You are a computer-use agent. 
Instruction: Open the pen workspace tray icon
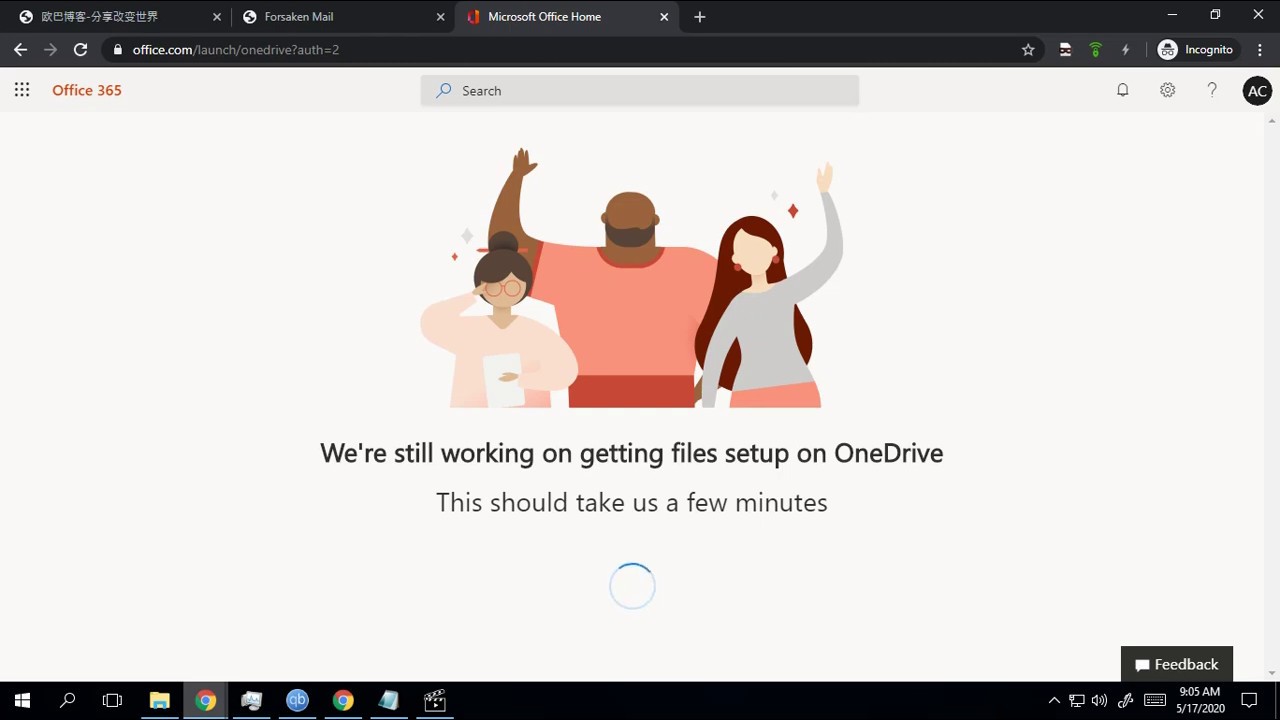(1125, 700)
